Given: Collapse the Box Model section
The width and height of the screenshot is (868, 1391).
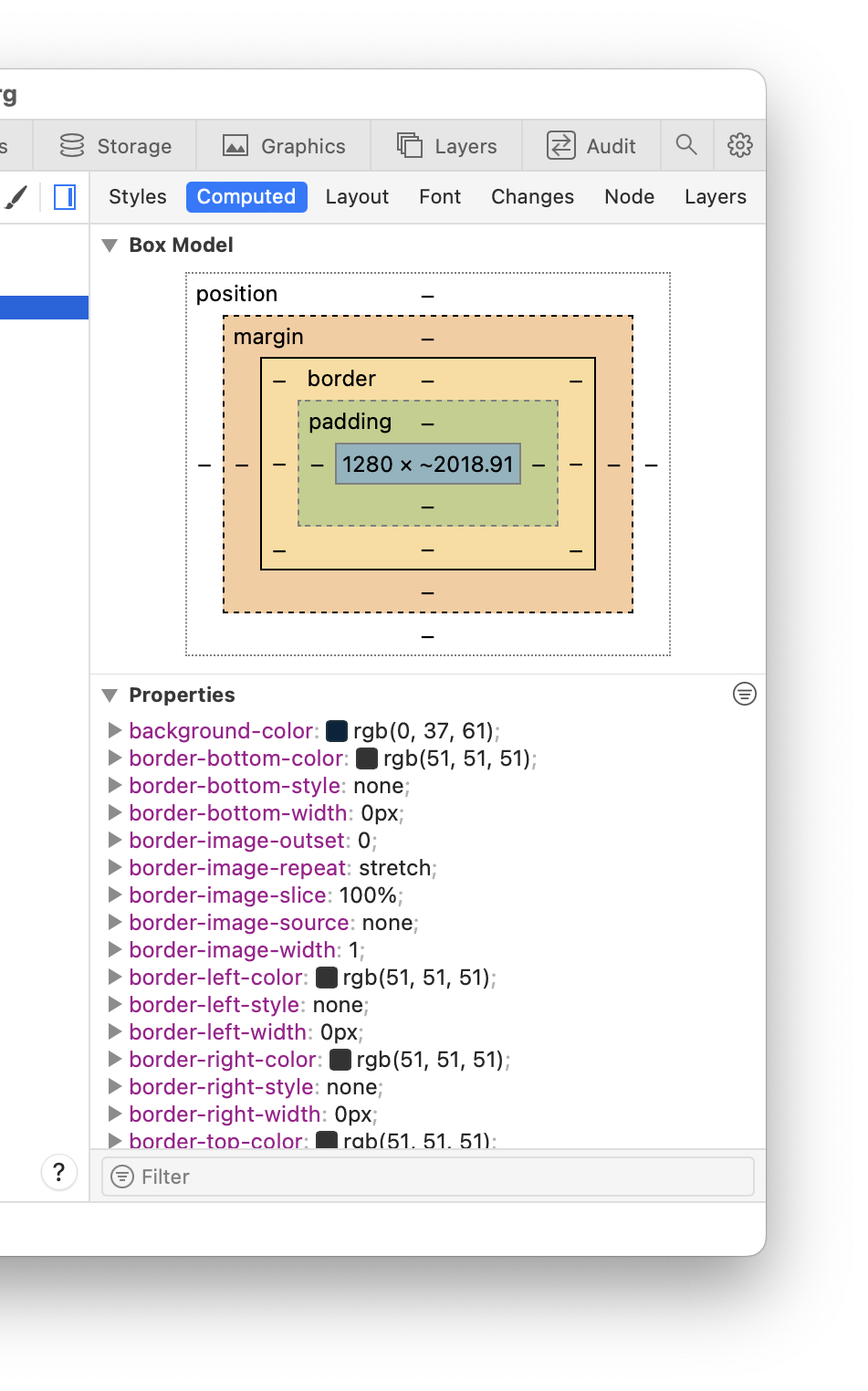Looking at the screenshot, I should coord(110,246).
